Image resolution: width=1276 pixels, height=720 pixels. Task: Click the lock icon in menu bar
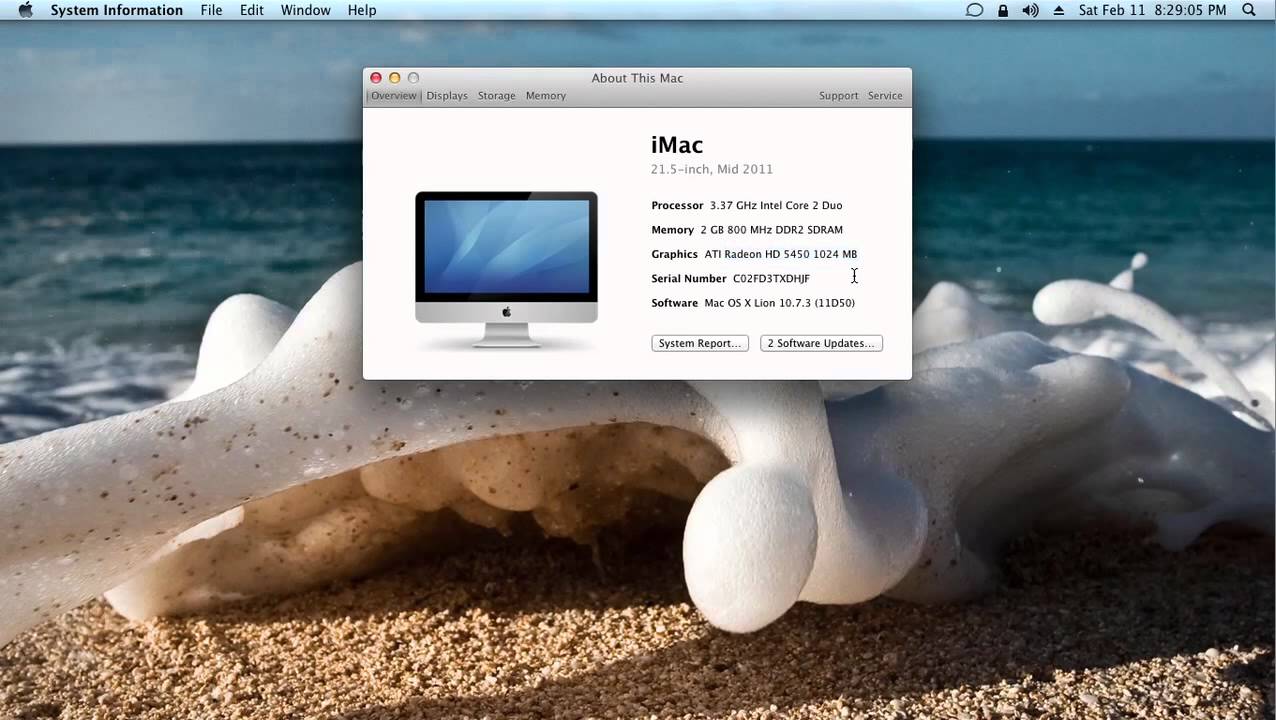(x=1002, y=10)
